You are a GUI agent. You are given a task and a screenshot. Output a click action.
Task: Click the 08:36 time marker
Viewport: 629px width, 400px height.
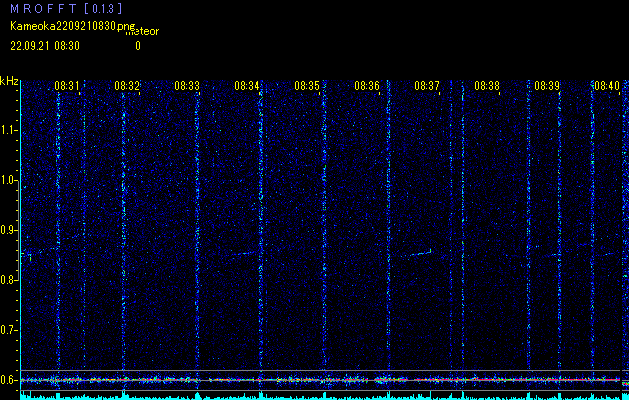pos(367,86)
